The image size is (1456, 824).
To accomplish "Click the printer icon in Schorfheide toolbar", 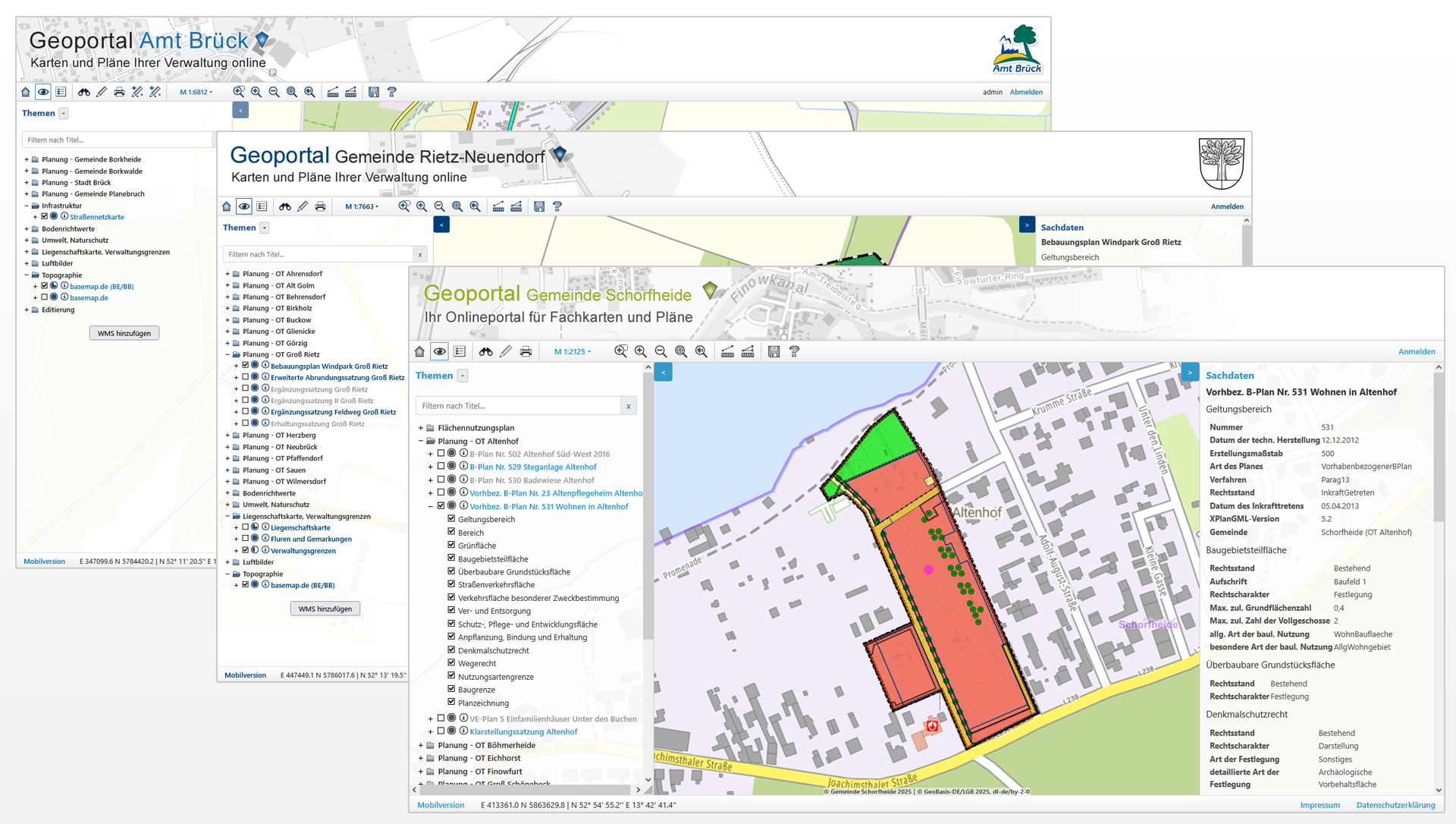I will 526,351.
